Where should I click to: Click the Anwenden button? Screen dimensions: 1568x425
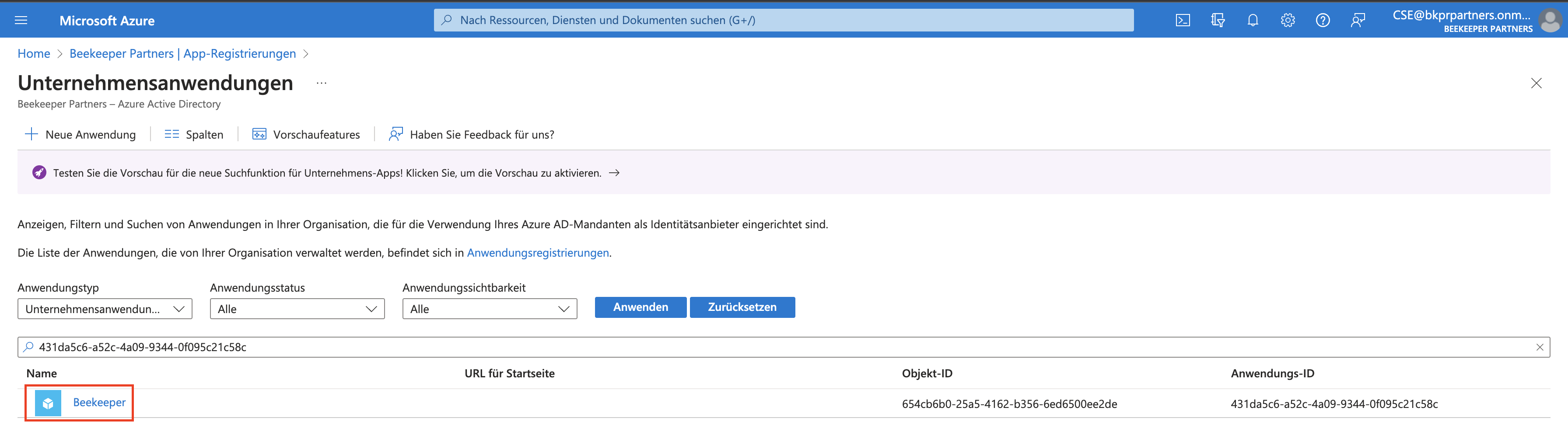[x=640, y=307]
